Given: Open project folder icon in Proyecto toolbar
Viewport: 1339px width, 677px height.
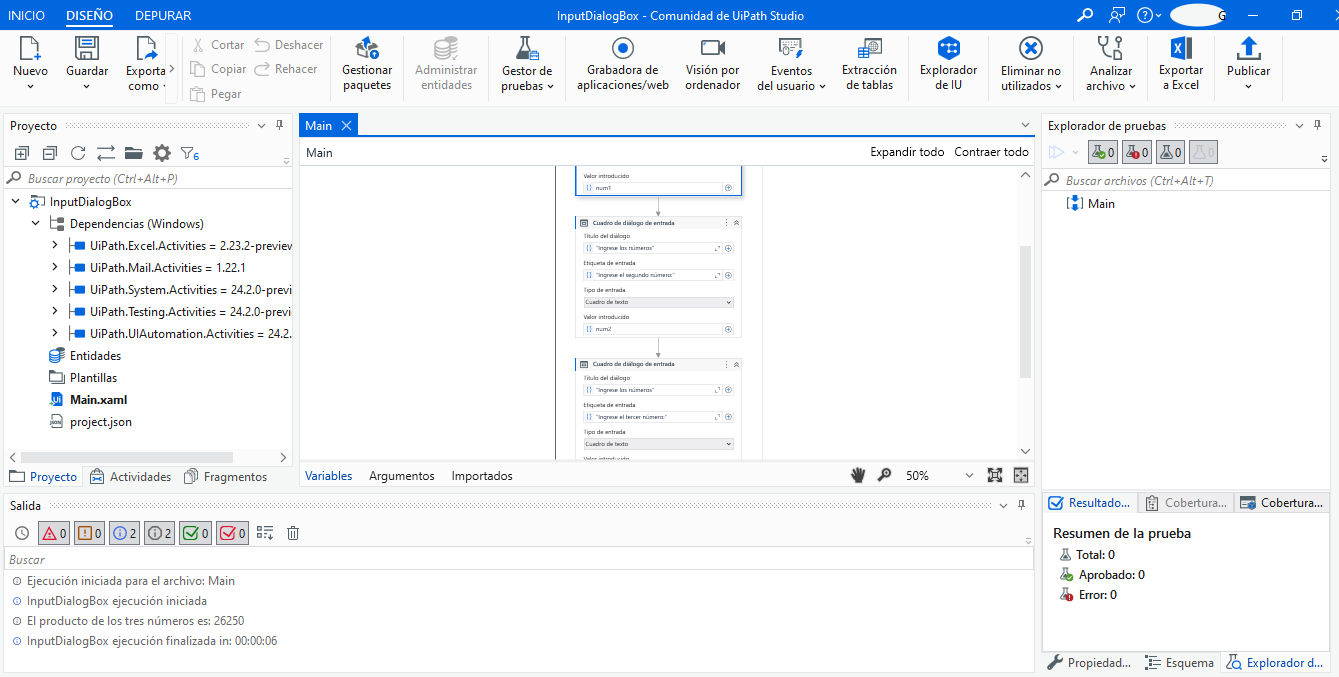Looking at the screenshot, I should pyautogui.click(x=134, y=153).
